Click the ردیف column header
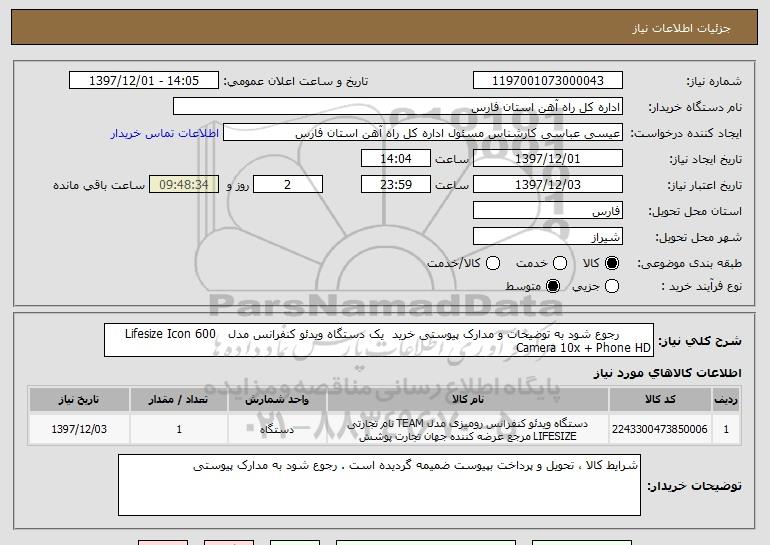770x545 pixels. (726, 400)
